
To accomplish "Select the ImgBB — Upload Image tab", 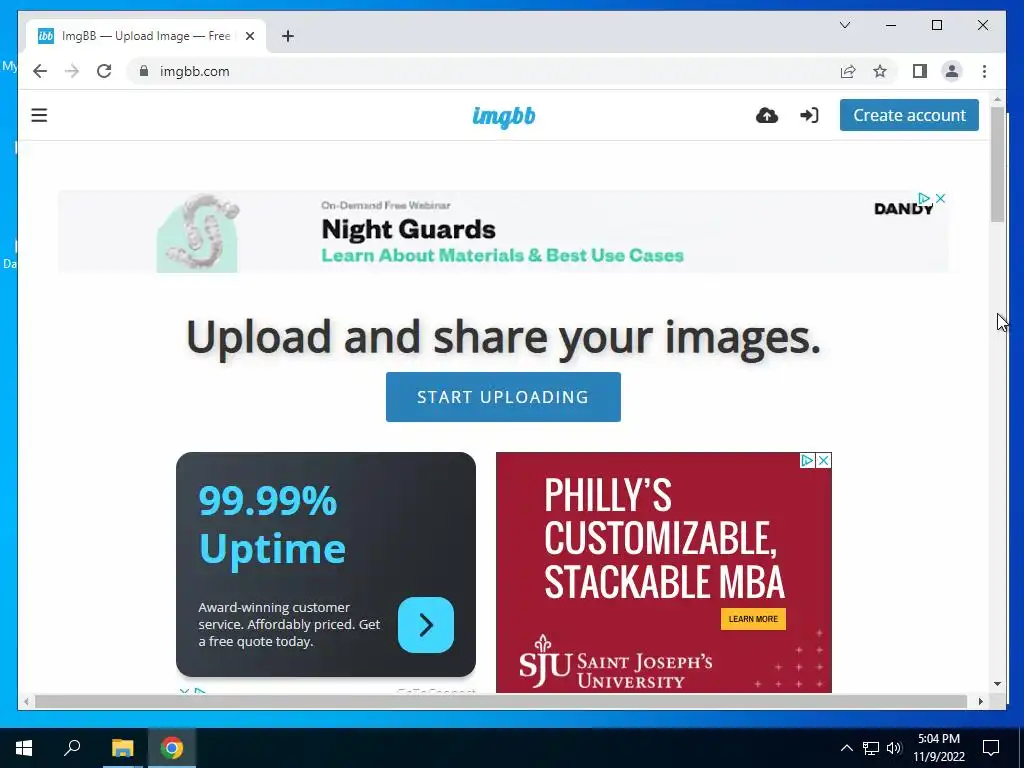I will 146,36.
